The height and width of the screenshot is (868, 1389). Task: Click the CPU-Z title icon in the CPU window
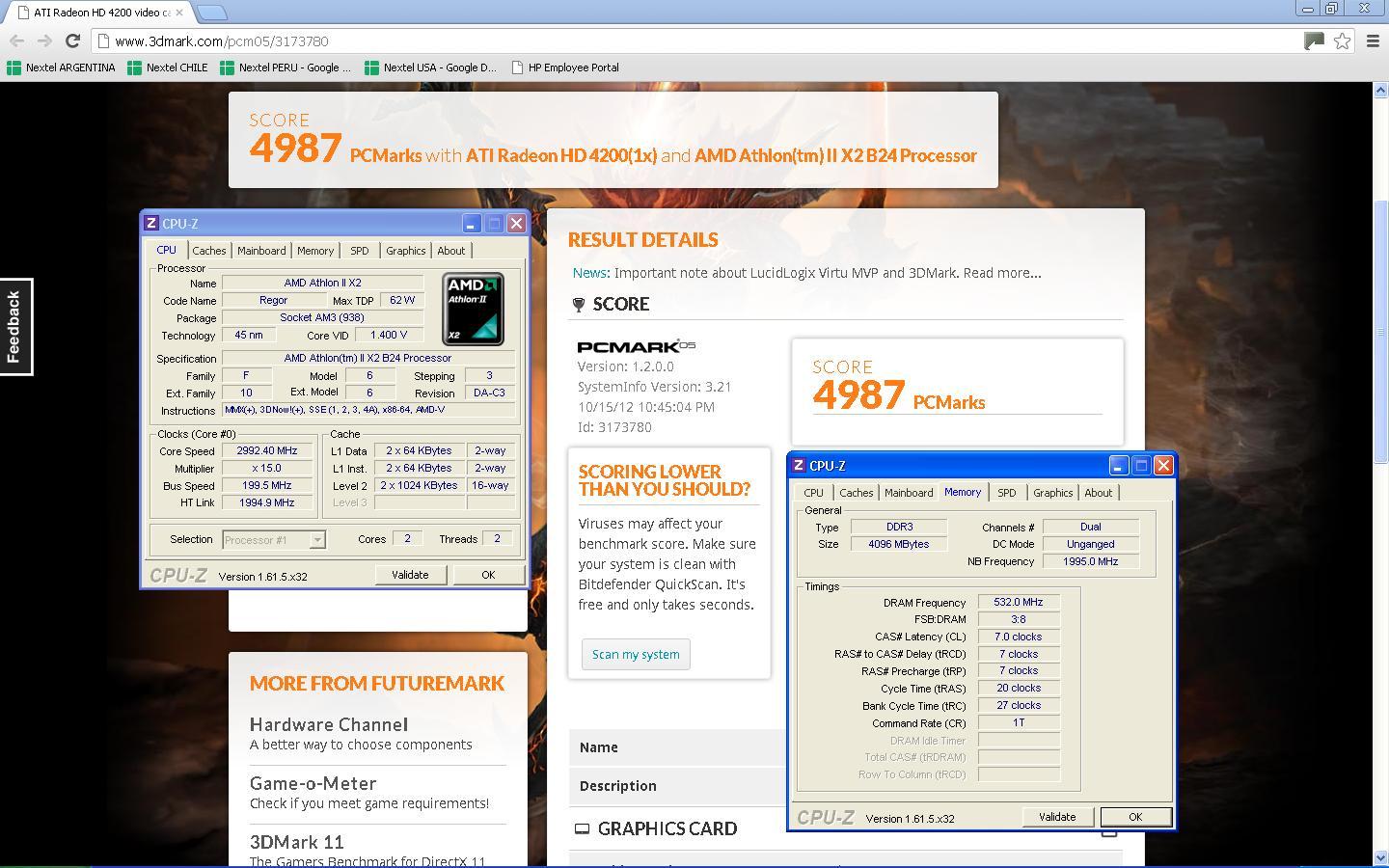click(x=150, y=223)
